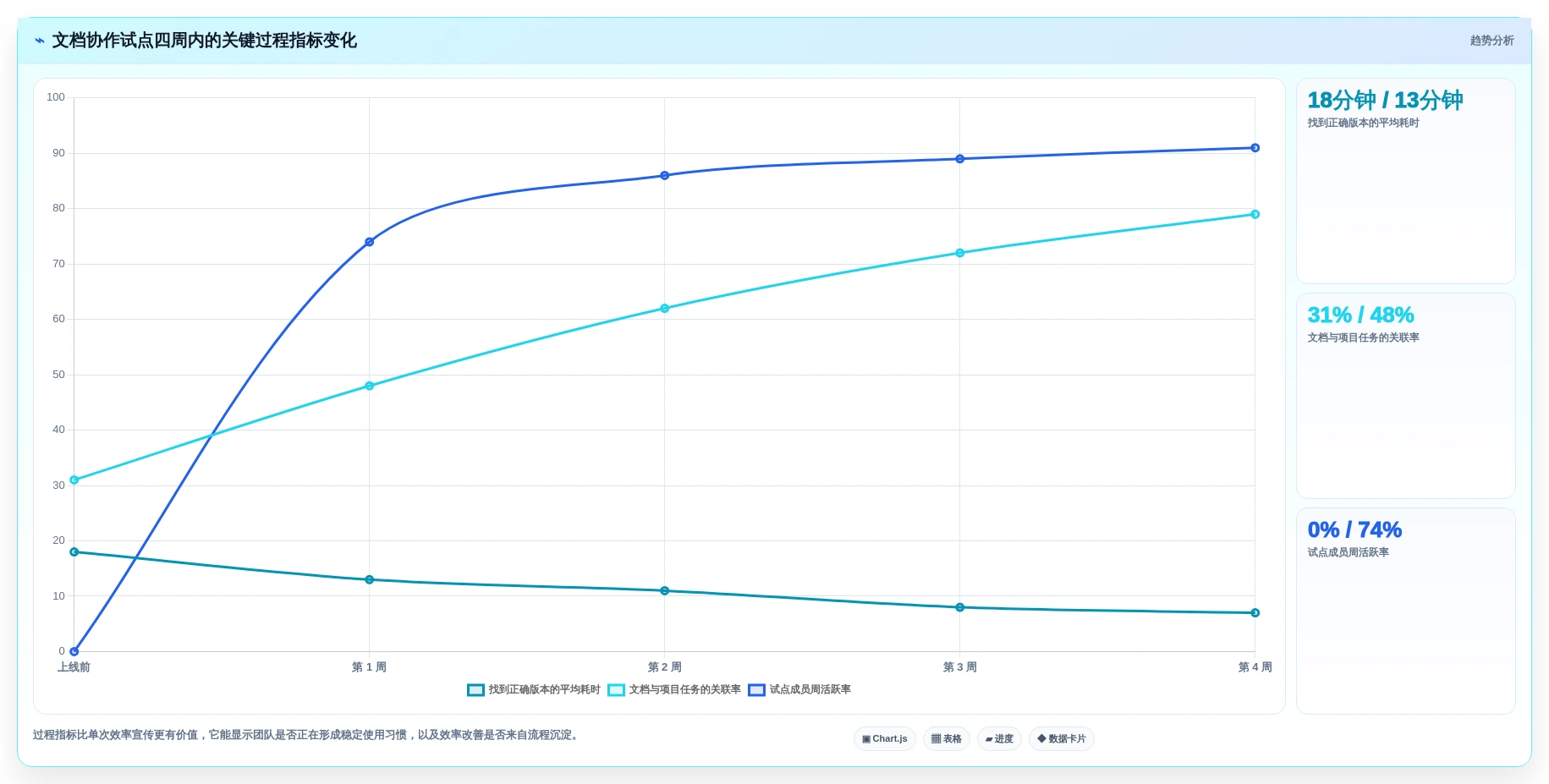This screenshot has height=784, width=1549.
Task: Click the dark blue data point at 第 2 周 (86)
Action: pyautogui.click(x=664, y=176)
